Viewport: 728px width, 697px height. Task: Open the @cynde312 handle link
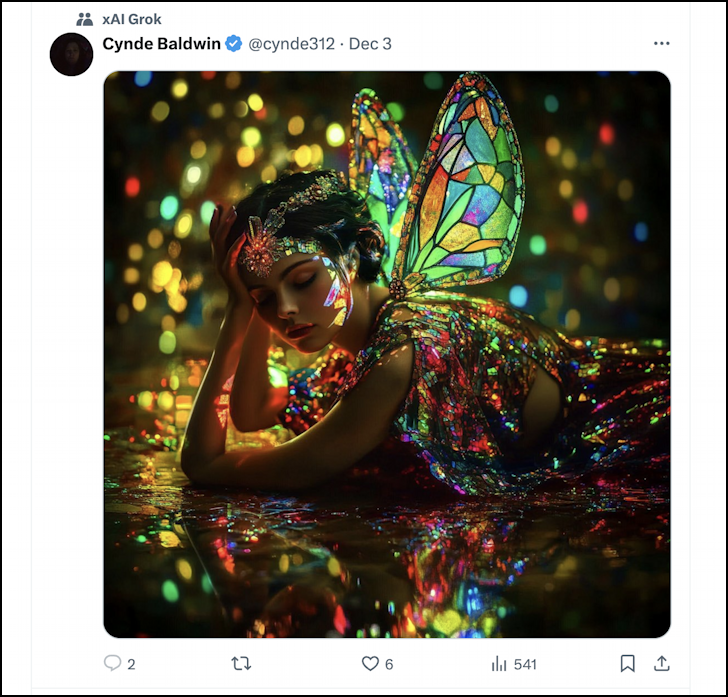291,44
